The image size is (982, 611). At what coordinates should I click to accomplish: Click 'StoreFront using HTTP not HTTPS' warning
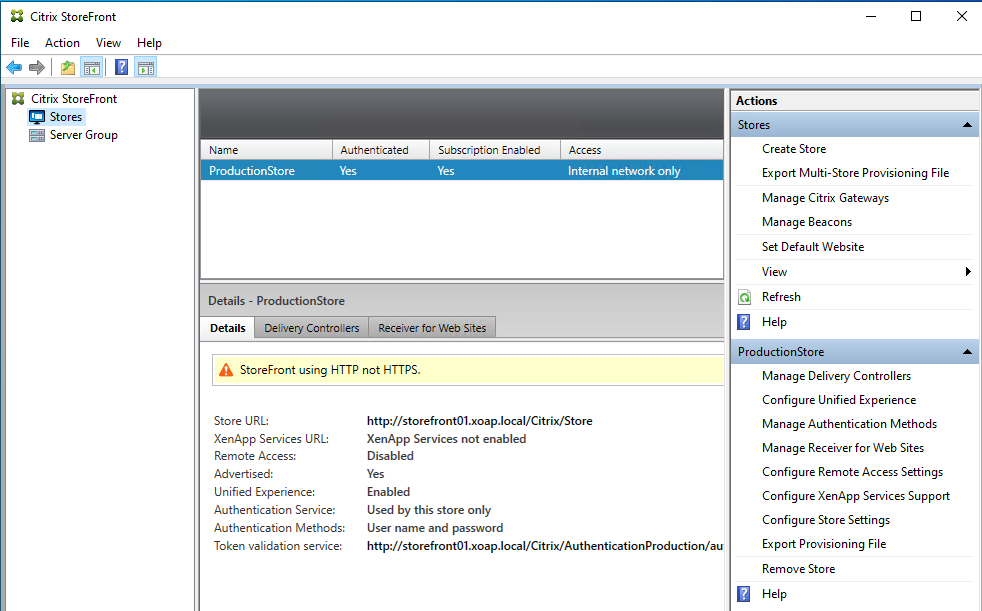[330, 370]
